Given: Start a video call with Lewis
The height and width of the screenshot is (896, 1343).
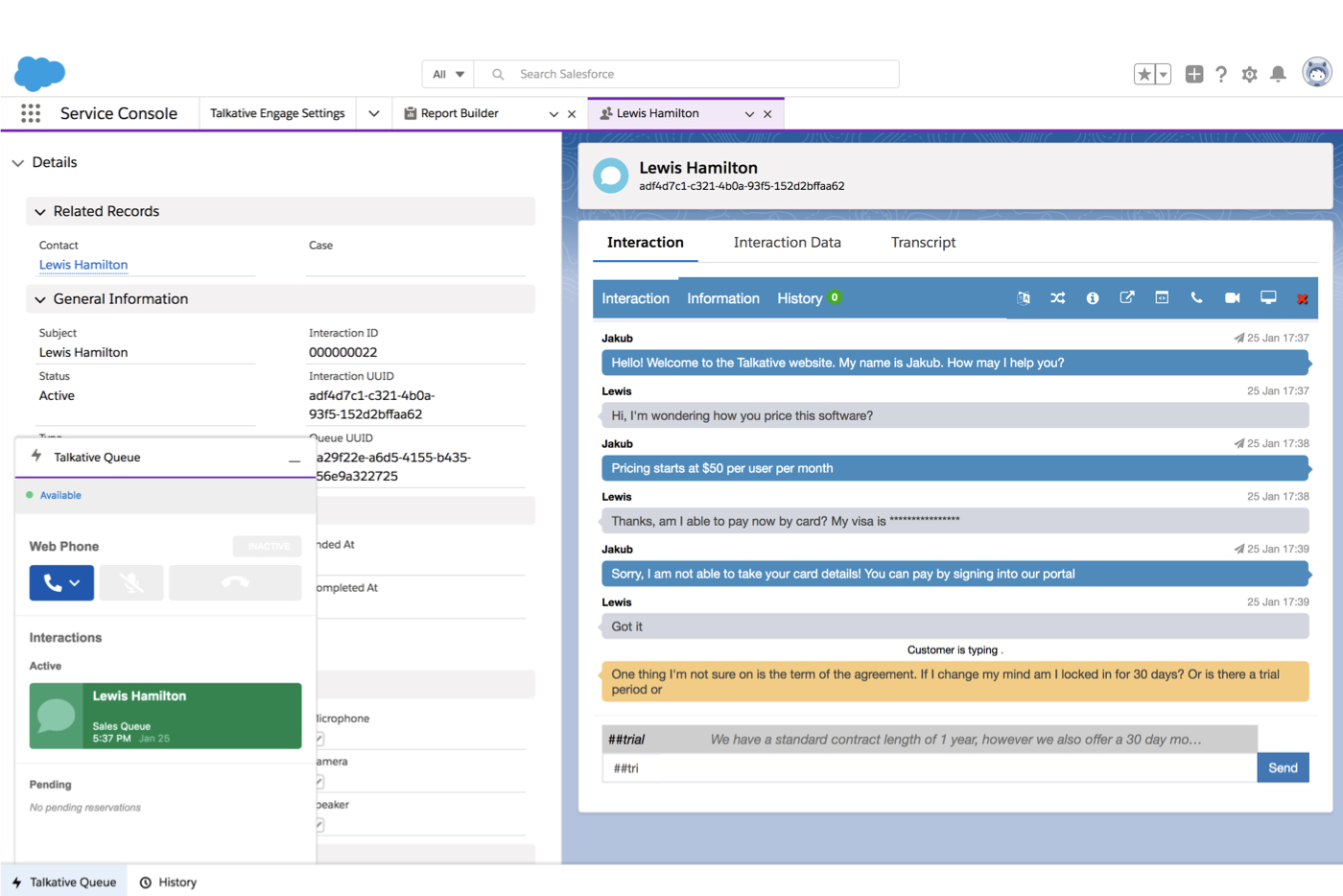Looking at the screenshot, I should 1232,297.
